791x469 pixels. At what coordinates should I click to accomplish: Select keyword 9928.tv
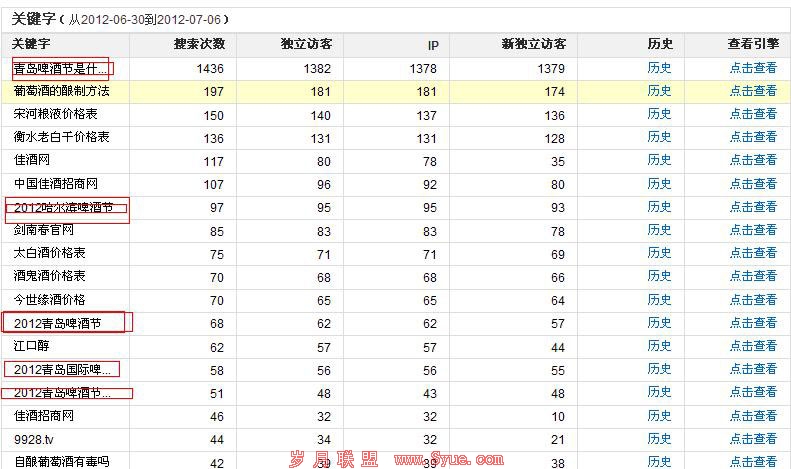(34, 439)
